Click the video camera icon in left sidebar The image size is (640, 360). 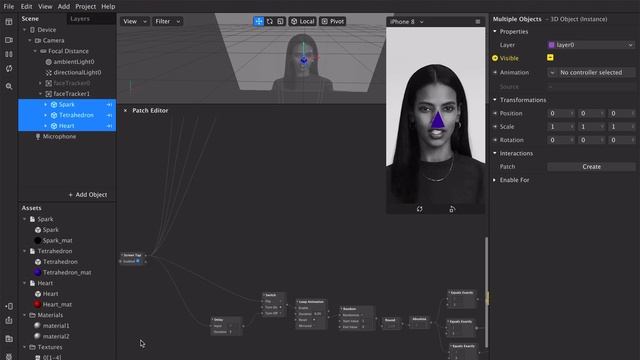point(9,40)
